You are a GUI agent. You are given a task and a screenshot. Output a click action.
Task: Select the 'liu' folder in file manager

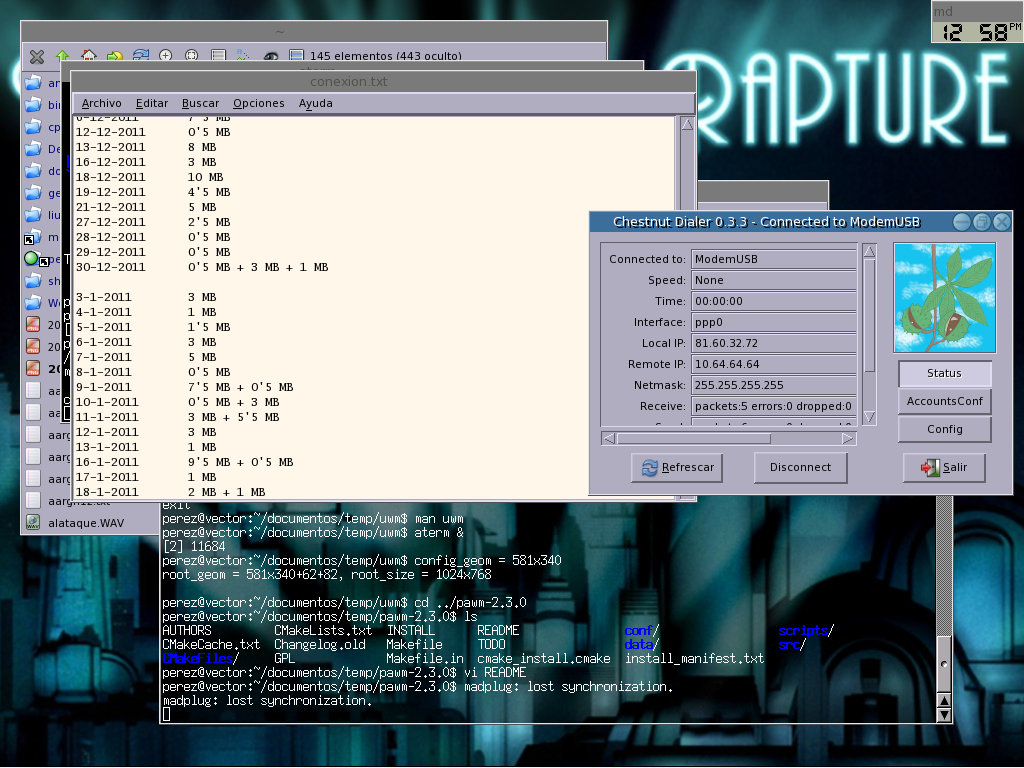(43, 215)
